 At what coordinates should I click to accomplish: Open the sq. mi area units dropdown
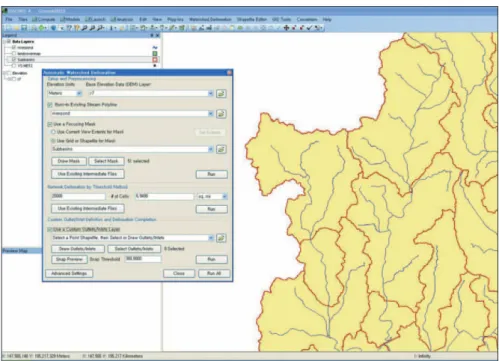coord(225,197)
